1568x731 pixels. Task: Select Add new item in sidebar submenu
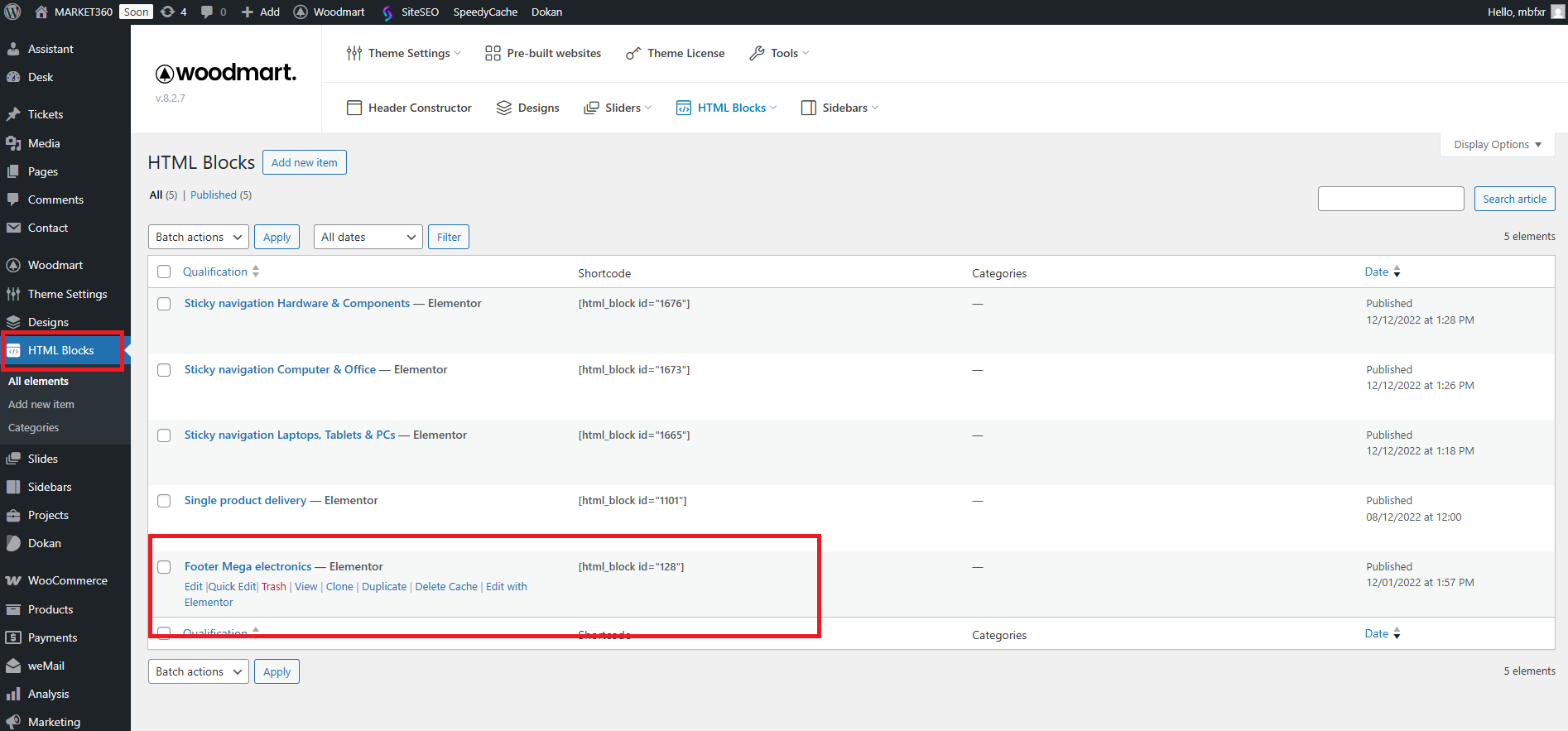click(41, 404)
